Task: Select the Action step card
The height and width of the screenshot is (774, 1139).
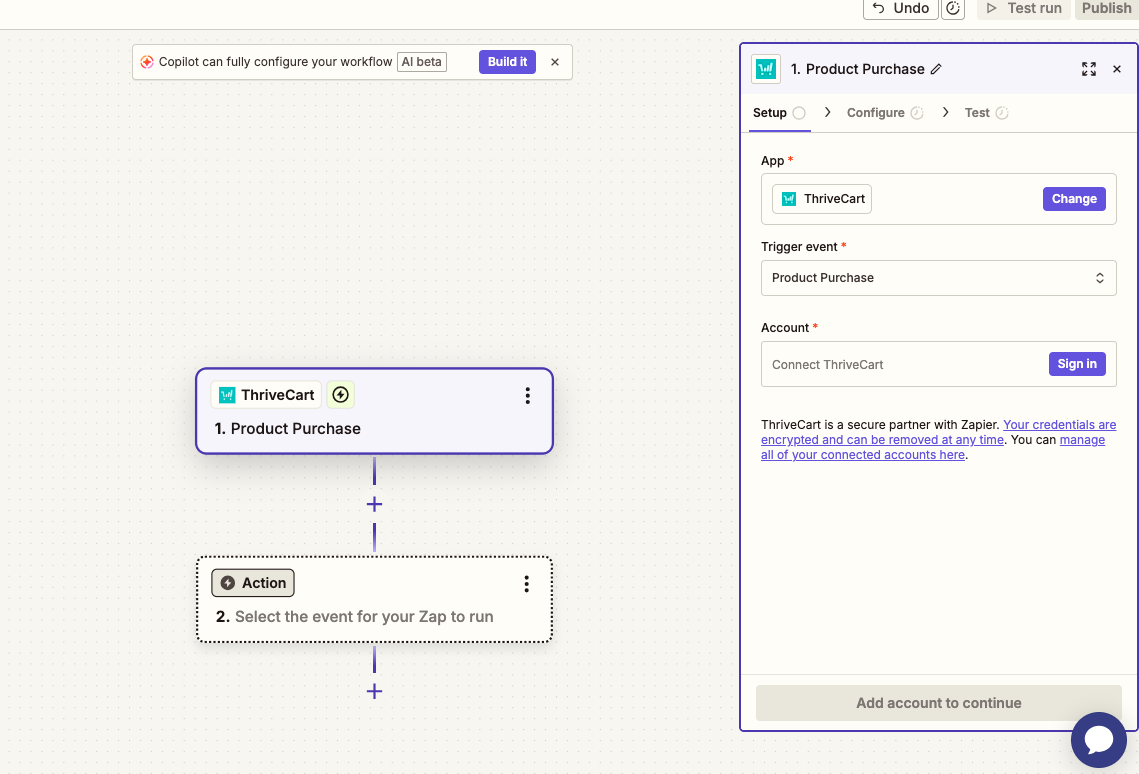Action: 374,600
